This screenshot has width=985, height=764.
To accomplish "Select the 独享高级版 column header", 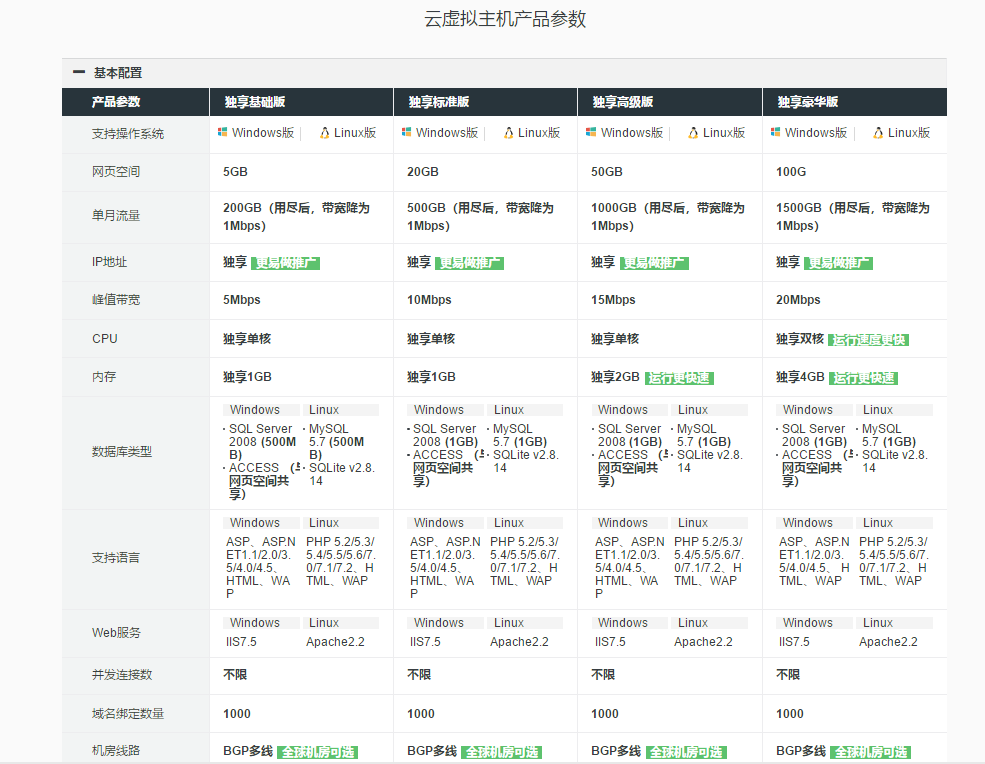I will click(x=670, y=102).
